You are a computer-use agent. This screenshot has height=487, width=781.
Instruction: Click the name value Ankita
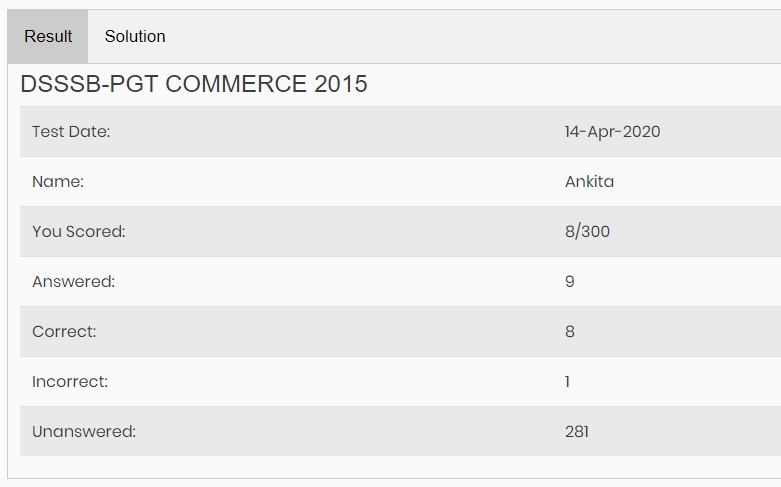(589, 182)
